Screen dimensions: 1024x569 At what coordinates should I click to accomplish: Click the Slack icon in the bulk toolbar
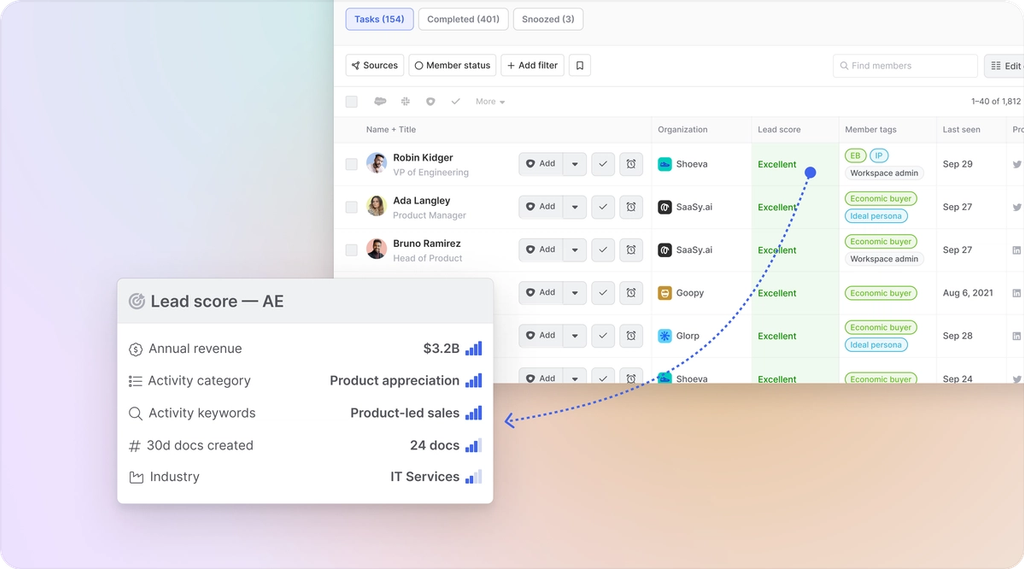click(x=405, y=101)
